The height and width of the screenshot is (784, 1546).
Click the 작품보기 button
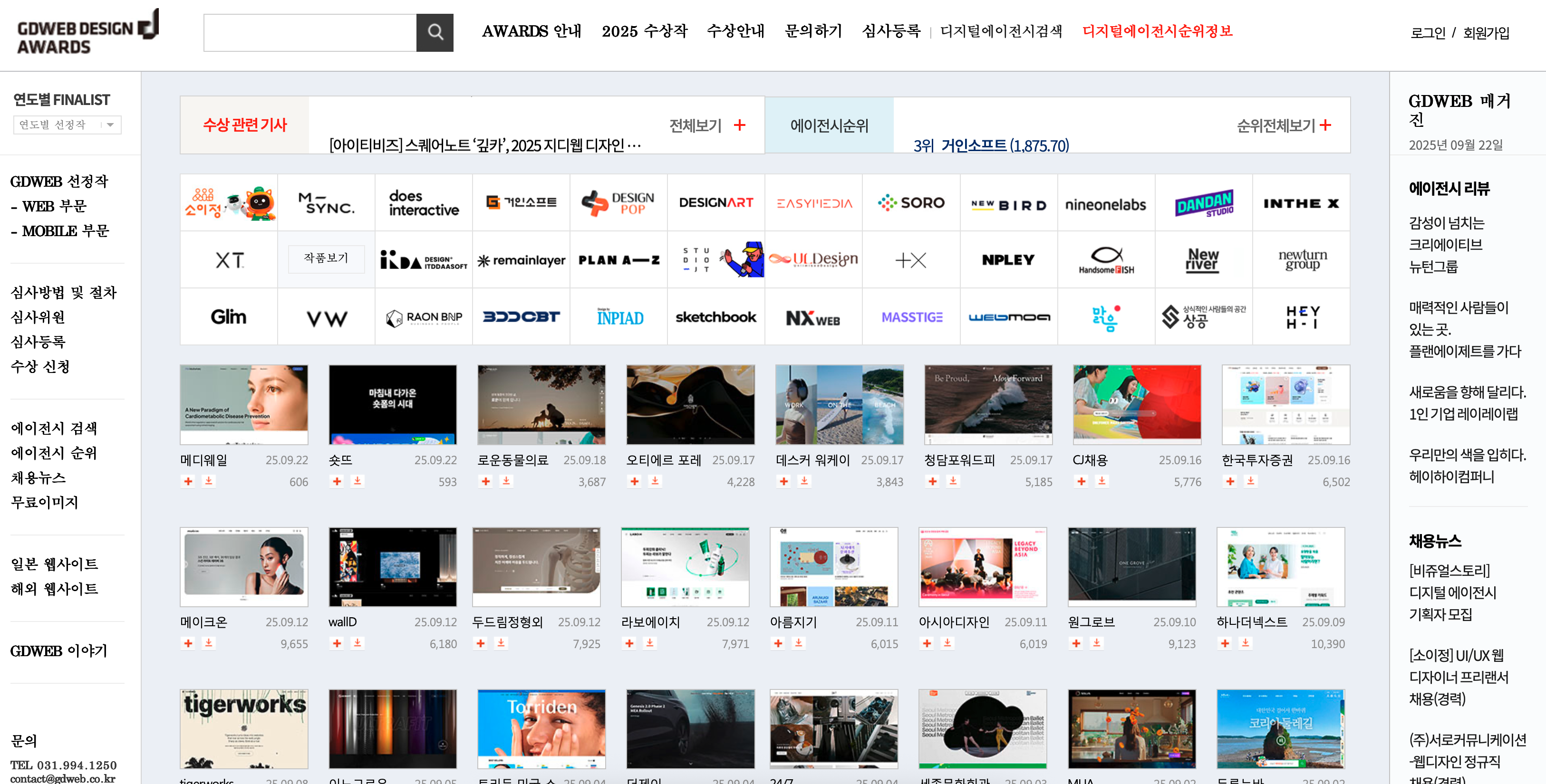[326, 258]
